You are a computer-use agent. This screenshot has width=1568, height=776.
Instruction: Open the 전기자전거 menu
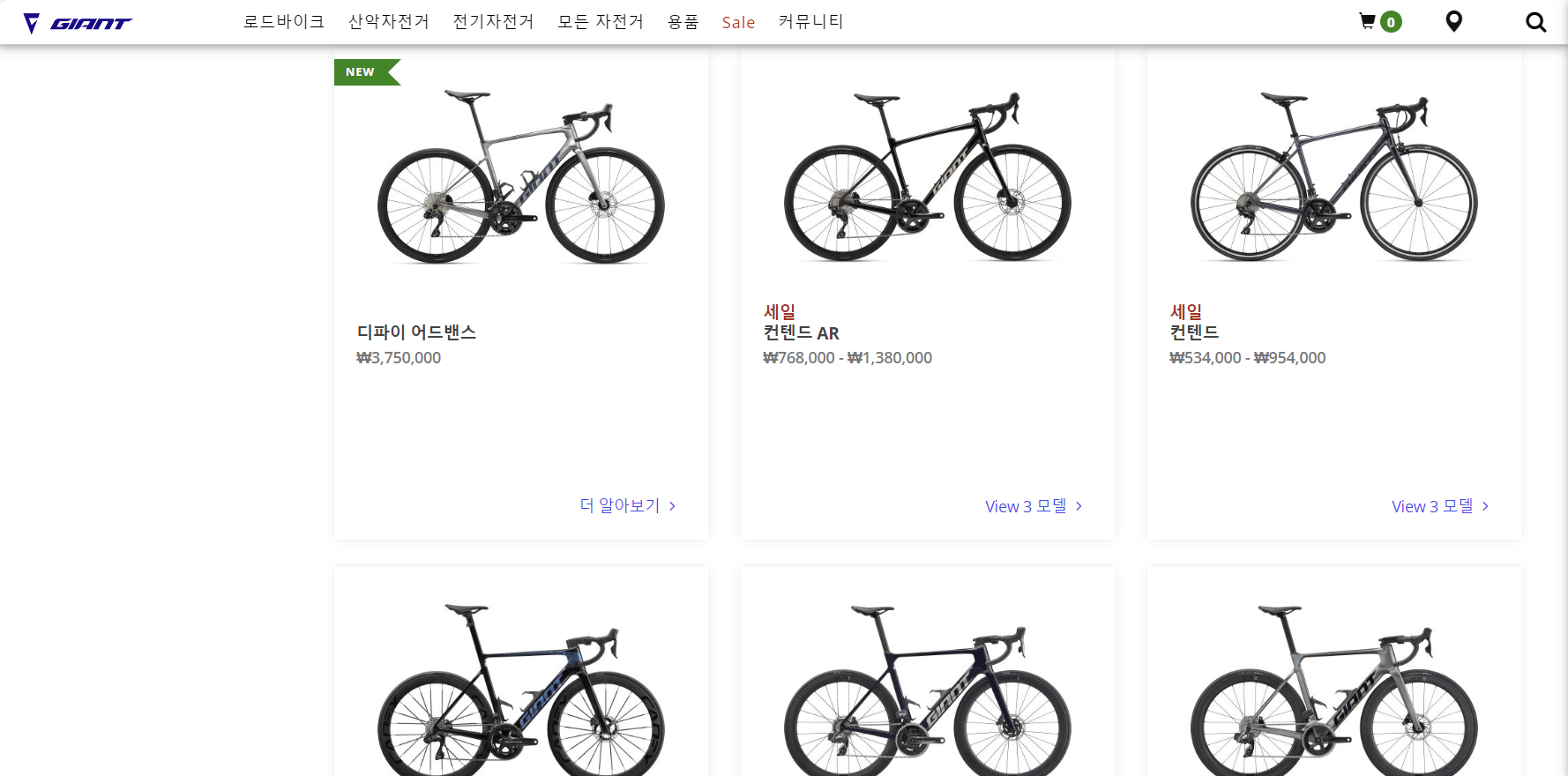(x=493, y=21)
